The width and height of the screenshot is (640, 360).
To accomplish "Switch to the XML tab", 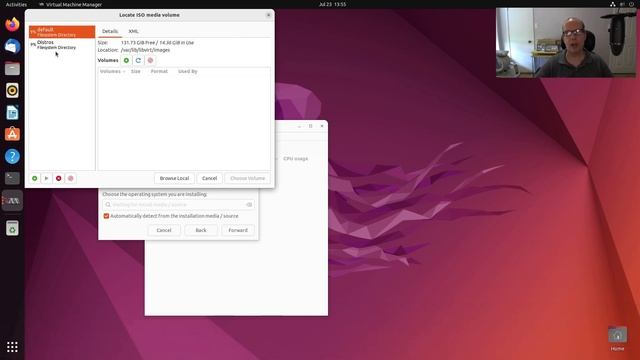I will [133, 31].
